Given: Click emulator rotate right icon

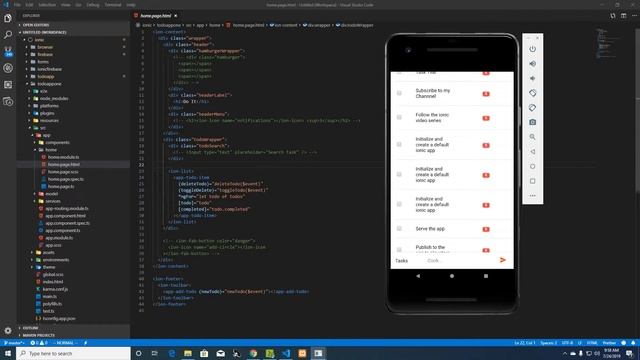Looking at the screenshot, I should tap(533, 108).
